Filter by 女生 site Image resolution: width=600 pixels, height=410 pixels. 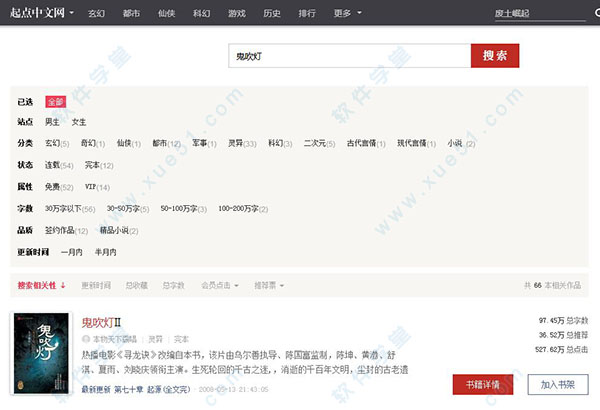pos(79,122)
